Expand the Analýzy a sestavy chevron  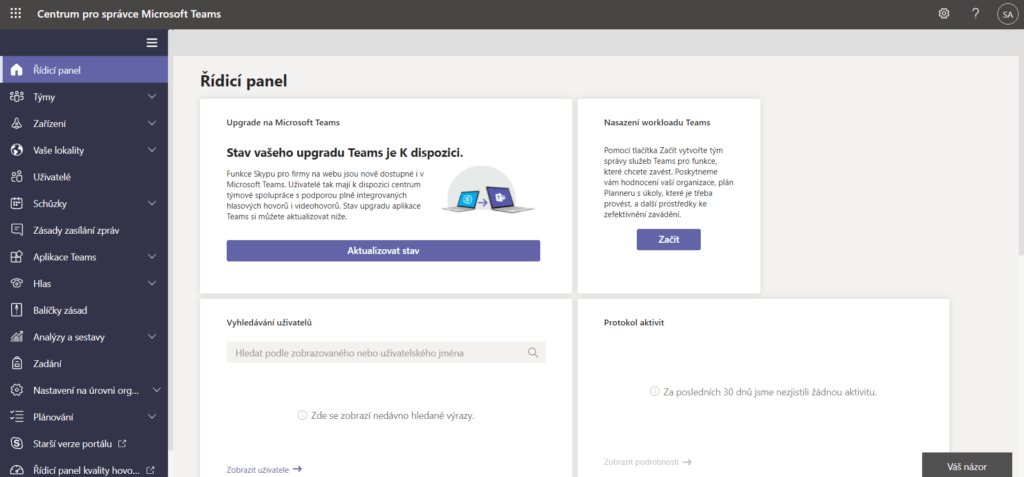(152, 337)
